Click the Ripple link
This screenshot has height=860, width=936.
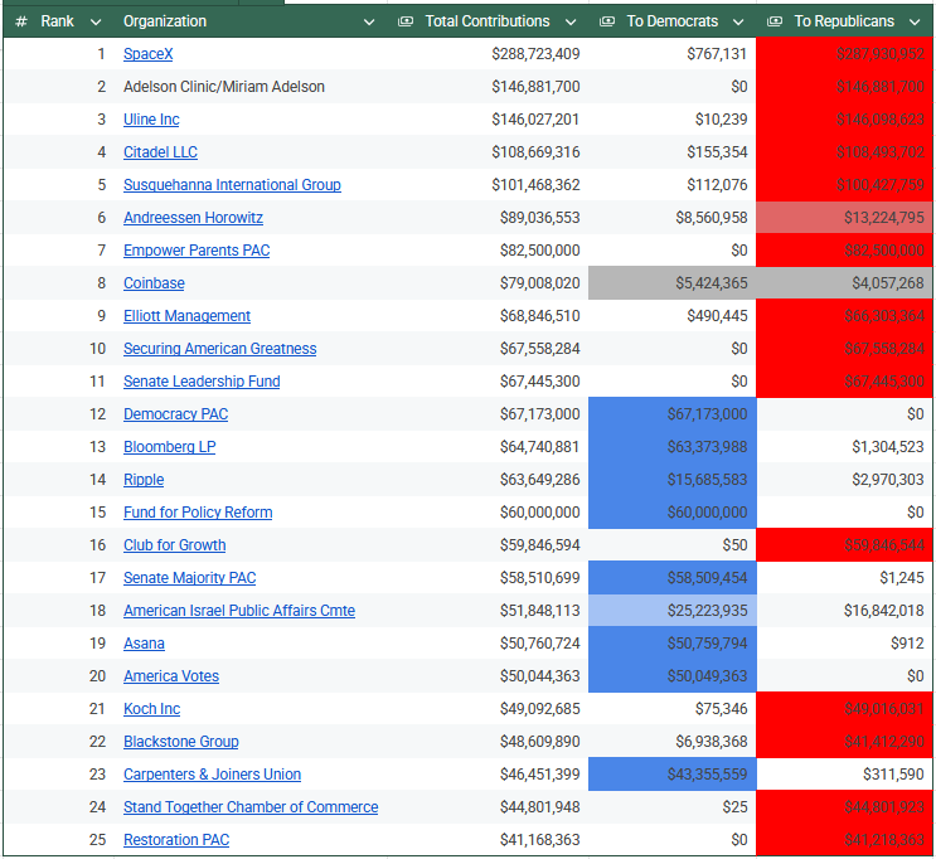(x=144, y=480)
